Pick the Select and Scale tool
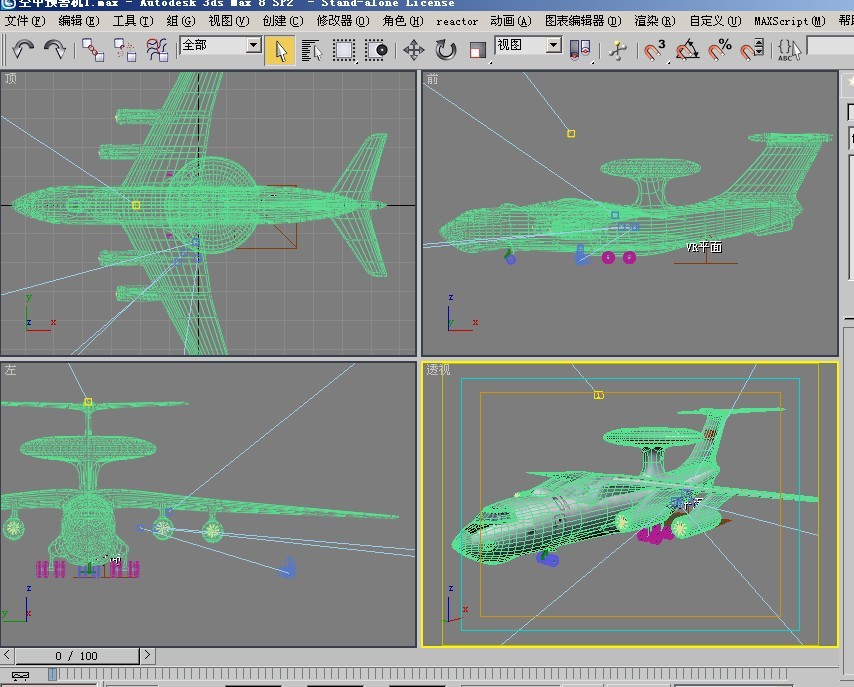The height and width of the screenshot is (687, 854). pos(477,49)
